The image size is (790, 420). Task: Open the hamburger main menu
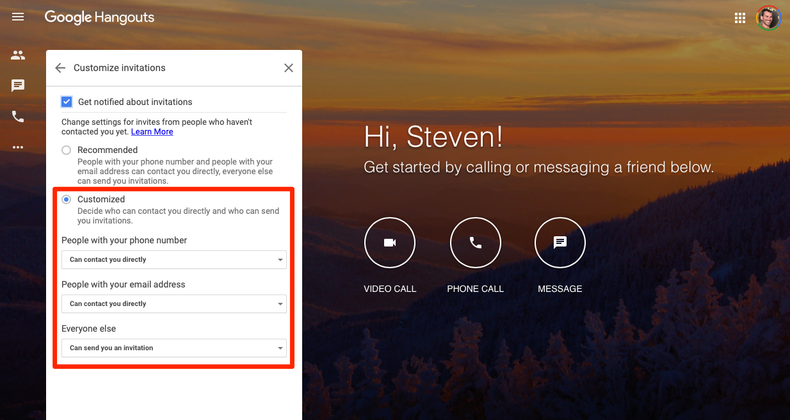coord(17,18)
